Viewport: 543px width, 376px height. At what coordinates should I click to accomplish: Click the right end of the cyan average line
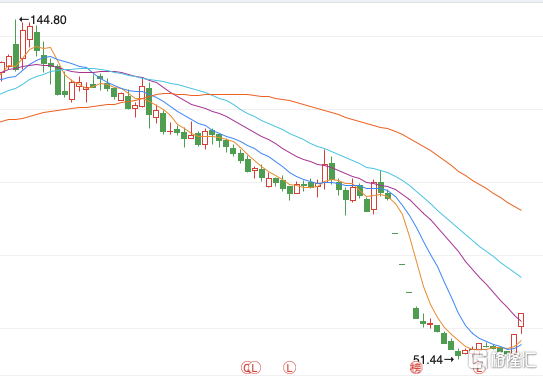(520, 277)
